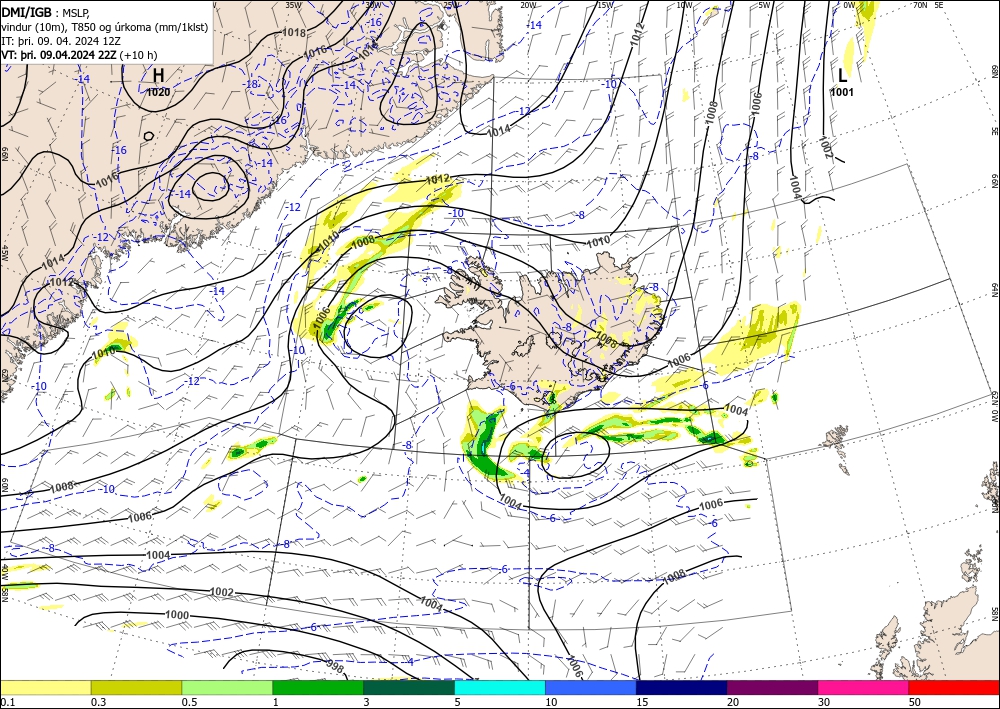This screenshot has width=1000, height=709.
Task: Click the legend value 0.1
Action: pos(6,702)
